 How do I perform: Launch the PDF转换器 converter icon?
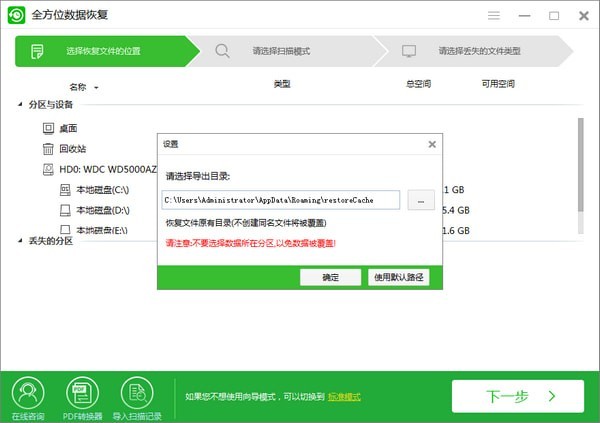coord(82,393)
